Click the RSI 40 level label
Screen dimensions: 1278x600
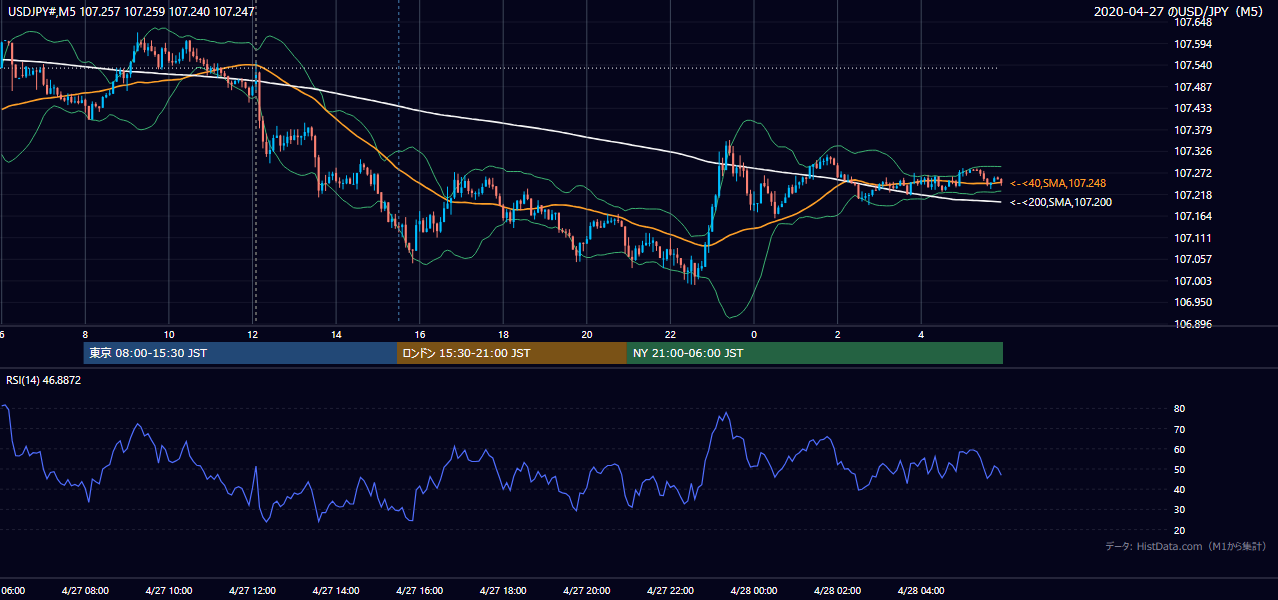point(1179,489)
